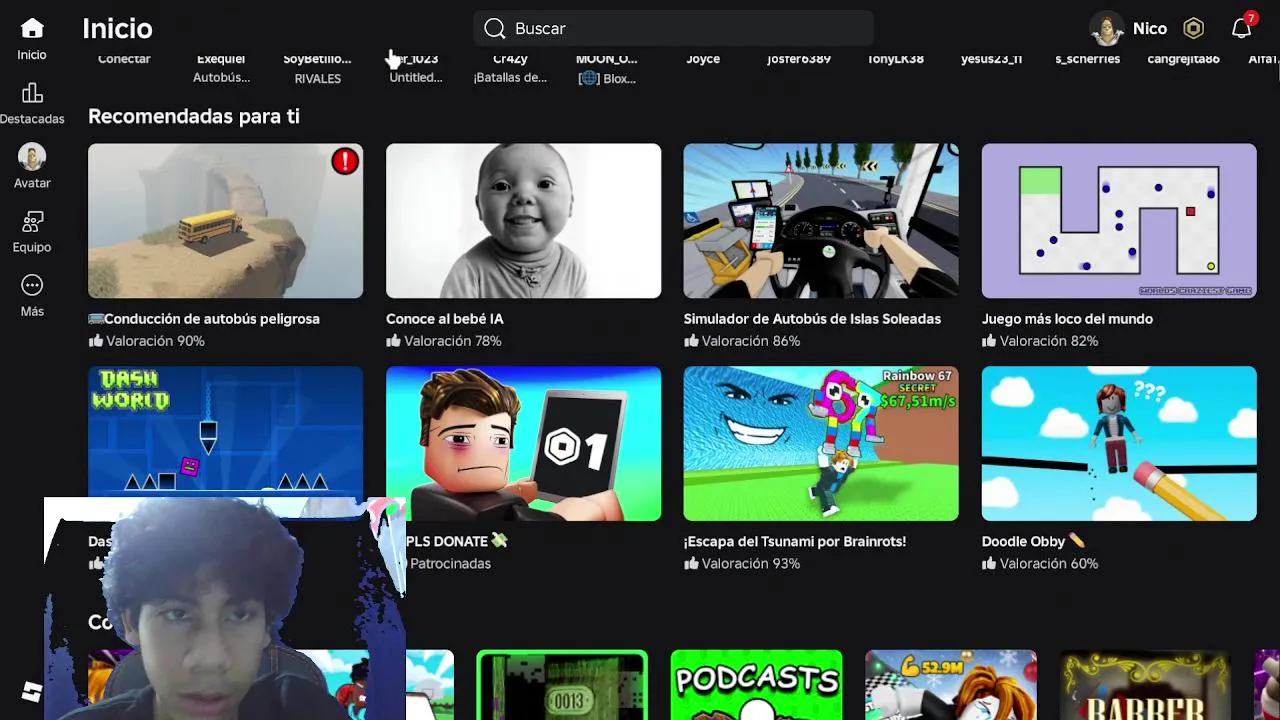Open the Dash World game thumbnail
The image size is (1280, 720).
click(225, 431)
